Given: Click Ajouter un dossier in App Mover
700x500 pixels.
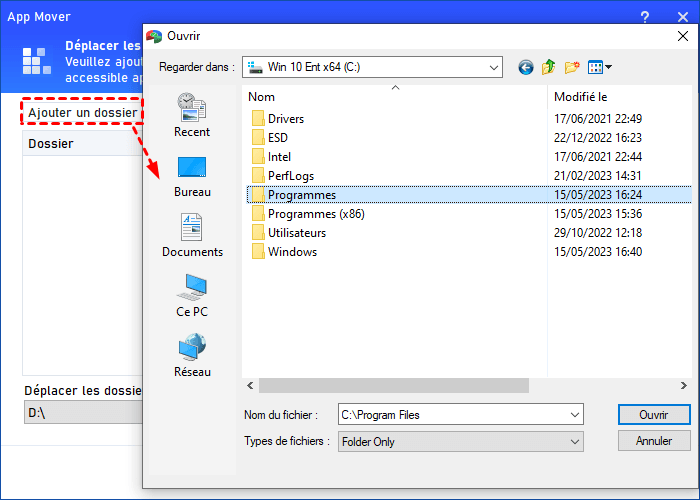Looking at the screenshot, I should point(82,112).
